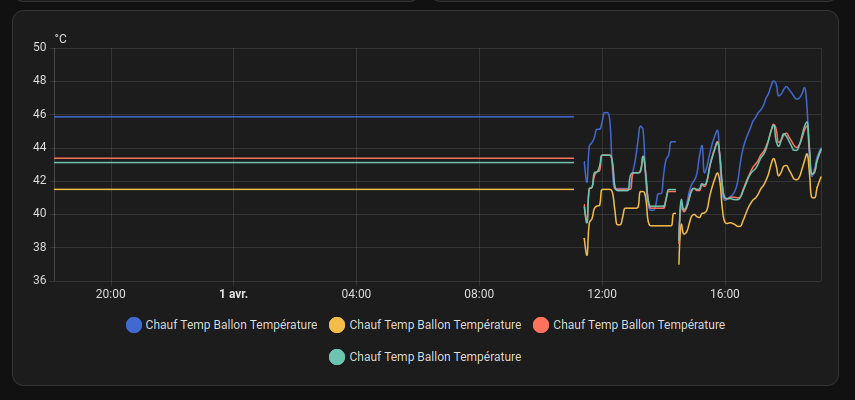Viewport: 855px width, 400px height.
Task: Toggle the green legend circle series
Action: 338,356
